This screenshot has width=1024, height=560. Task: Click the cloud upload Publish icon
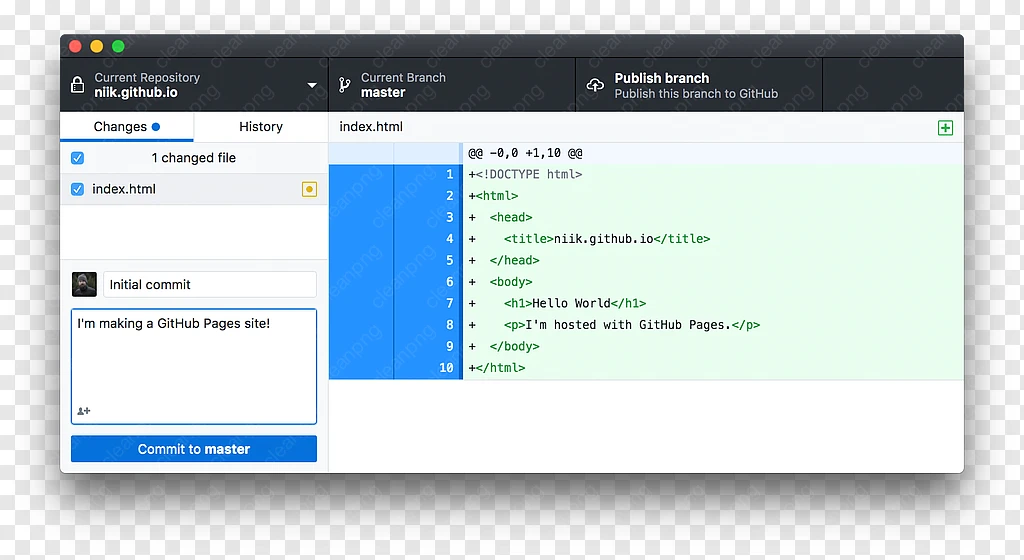click(596, 85)
